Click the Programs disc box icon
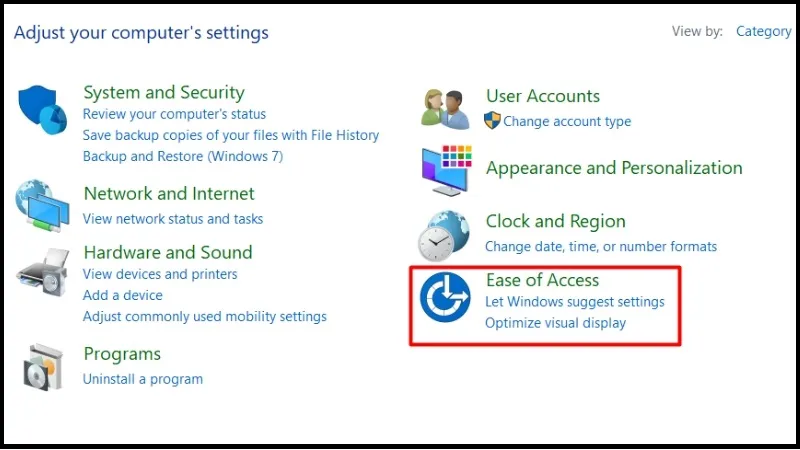This screenshot has width=800, height=450. click(42, 366)
